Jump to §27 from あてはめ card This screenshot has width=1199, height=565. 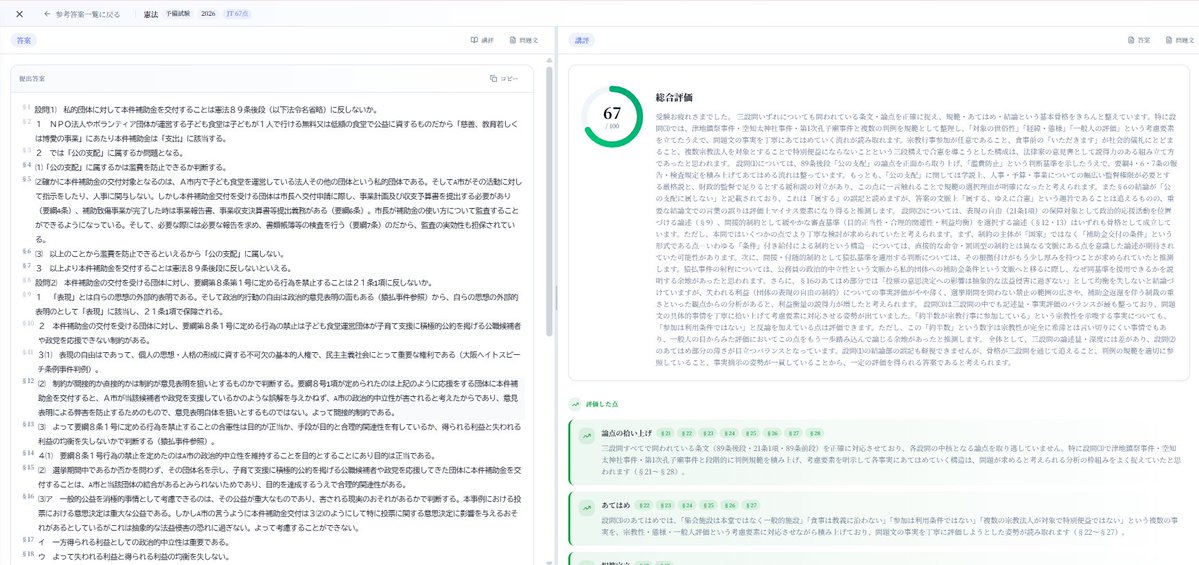tap(752, 505)
